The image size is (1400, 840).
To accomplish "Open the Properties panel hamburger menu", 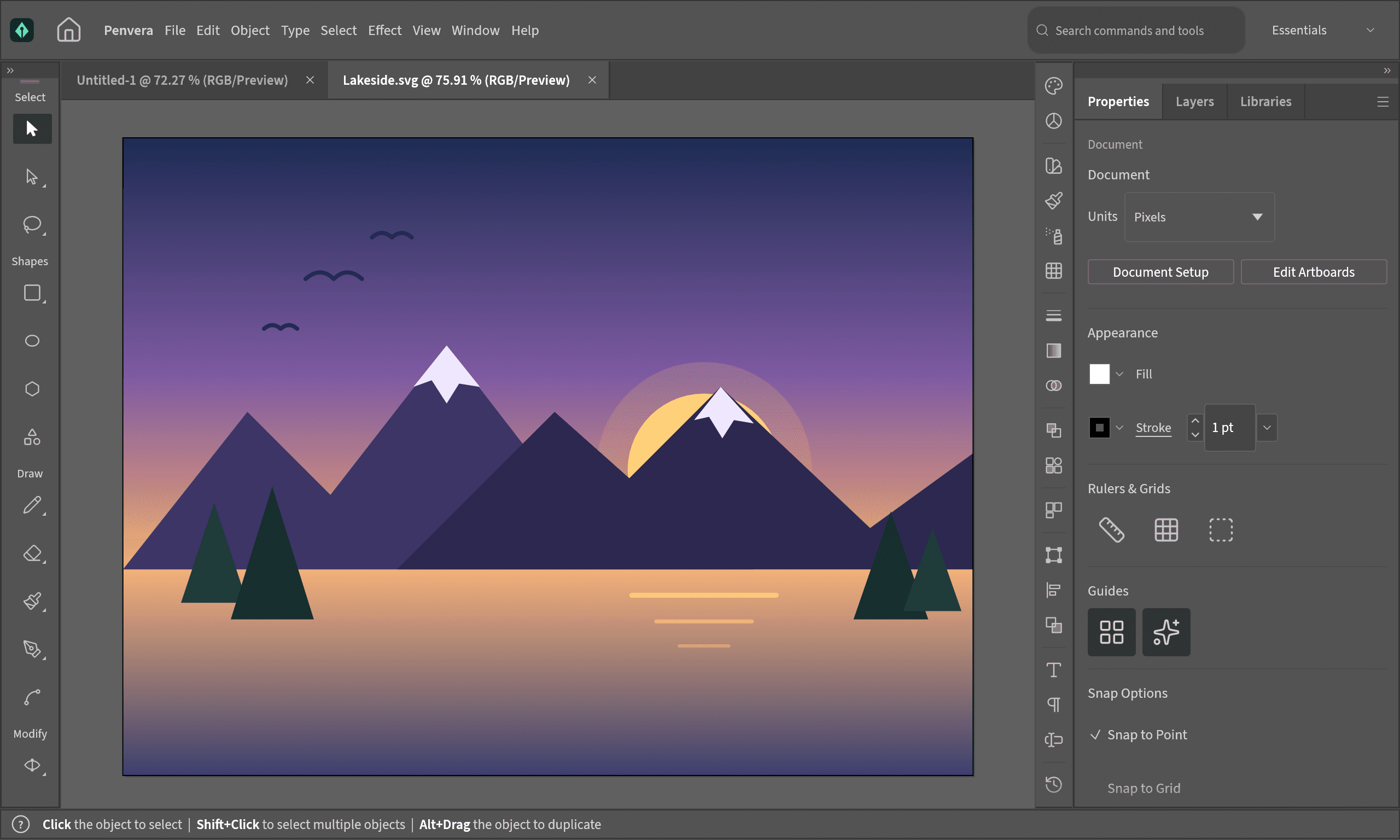I will 1382,102.
